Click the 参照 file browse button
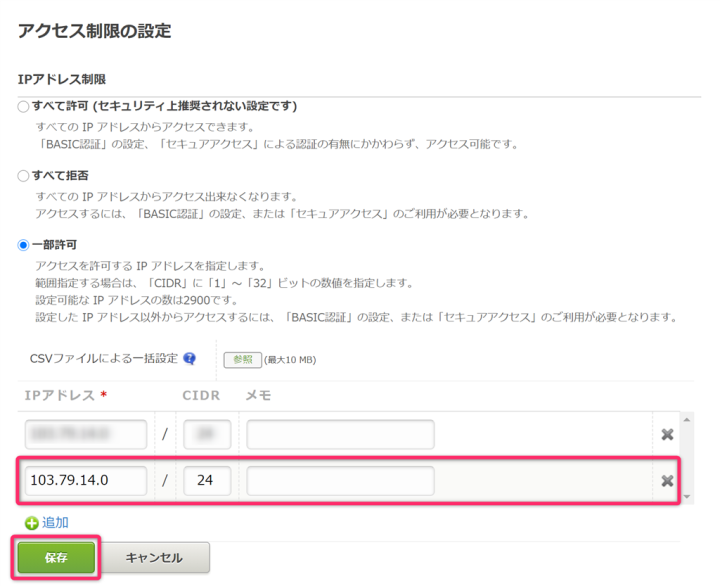This screenshot has height=586, width=720. [242, 360]
